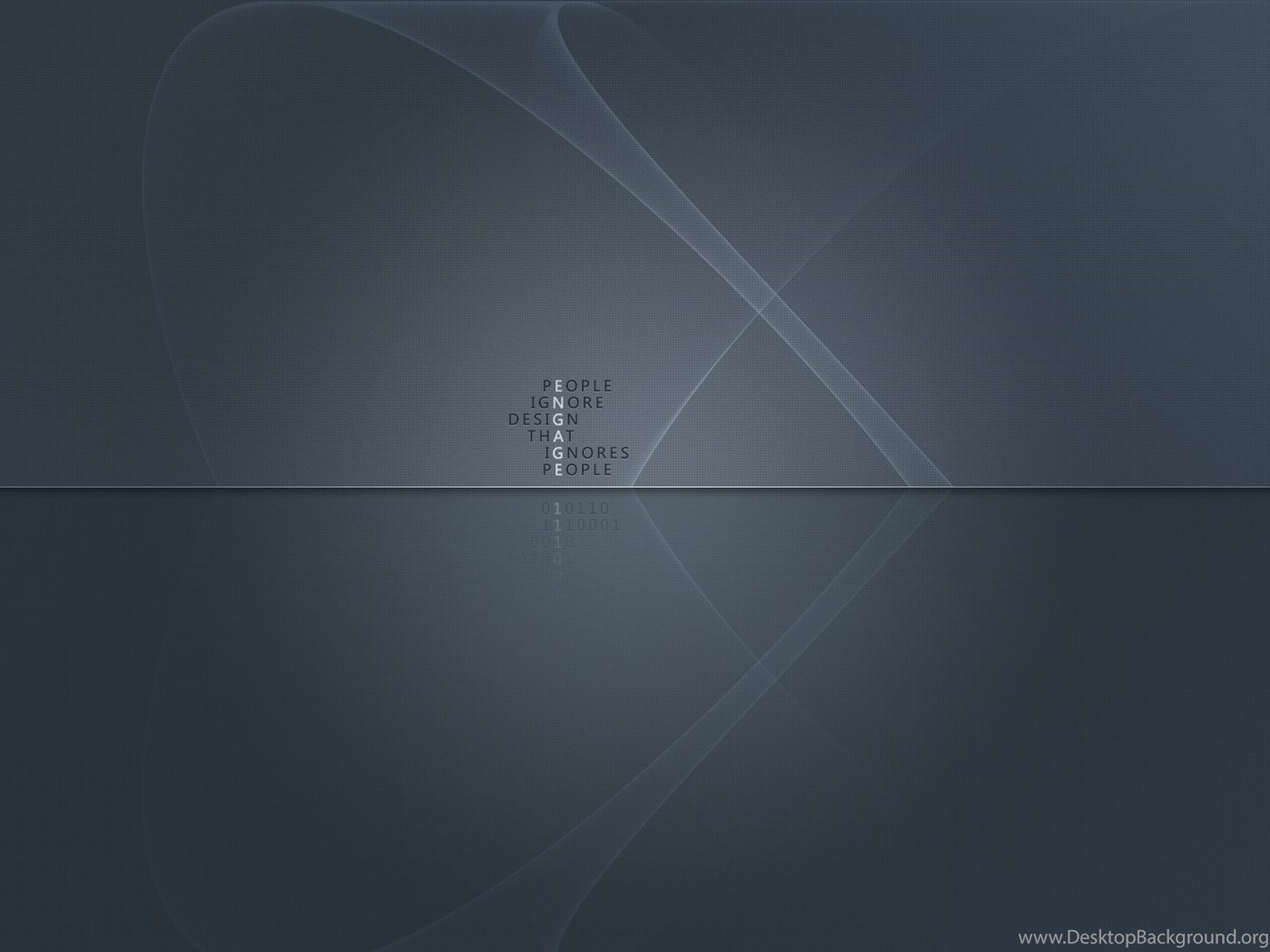Click the highlighted E in top PEOPLE
This screenshot has height=952, width=1270.
click(559, 386)
